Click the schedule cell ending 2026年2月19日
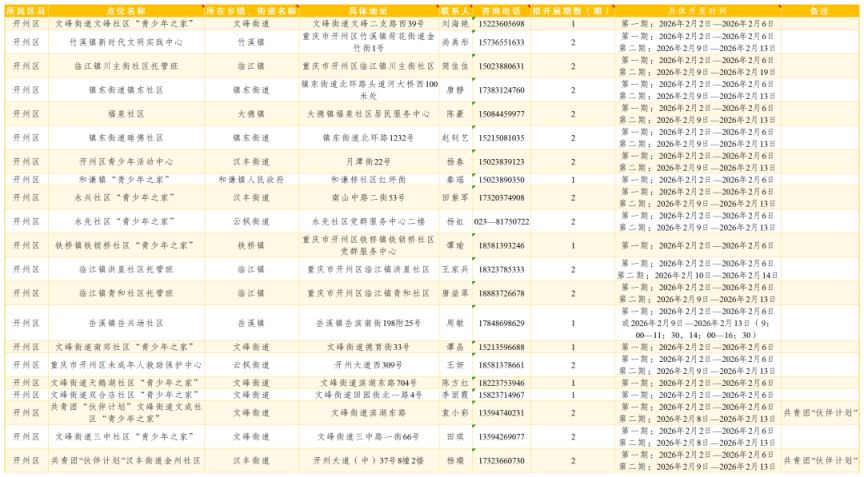The height and width of the screenshot is (477, 864). [698, 66]
